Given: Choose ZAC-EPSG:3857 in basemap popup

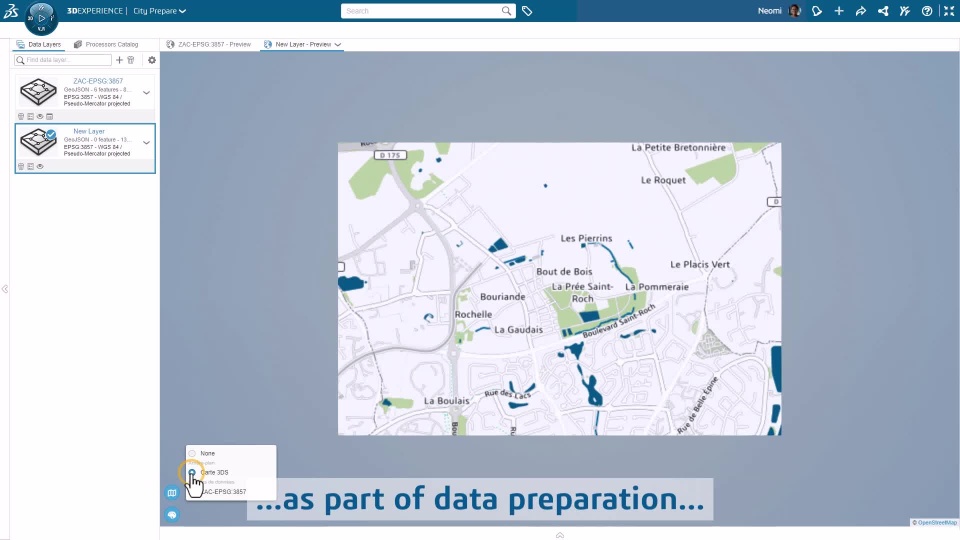Looking at the screenshot, I should 224,492.
